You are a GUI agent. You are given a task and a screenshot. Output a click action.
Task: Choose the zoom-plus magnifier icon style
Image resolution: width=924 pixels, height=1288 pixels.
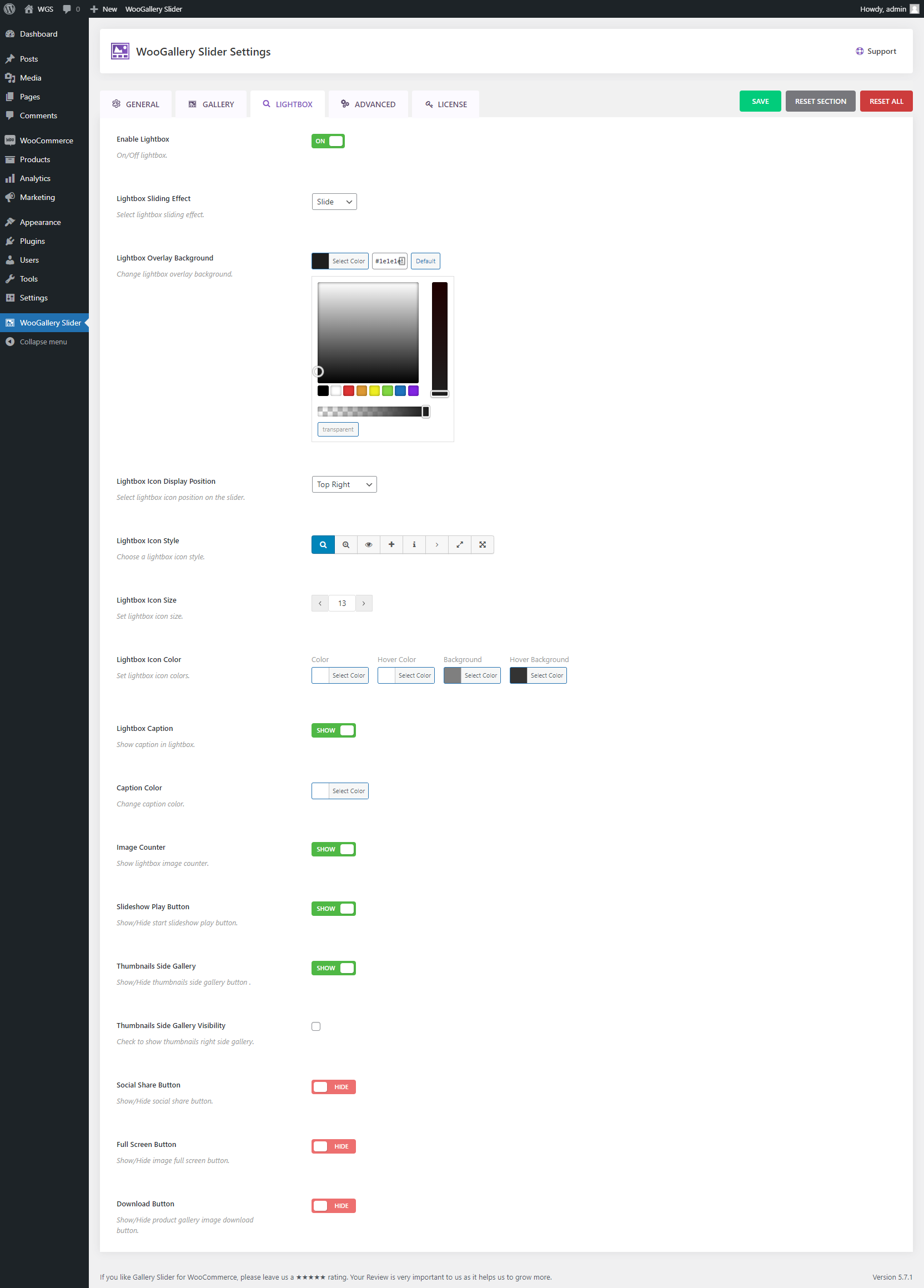(346, 545)
